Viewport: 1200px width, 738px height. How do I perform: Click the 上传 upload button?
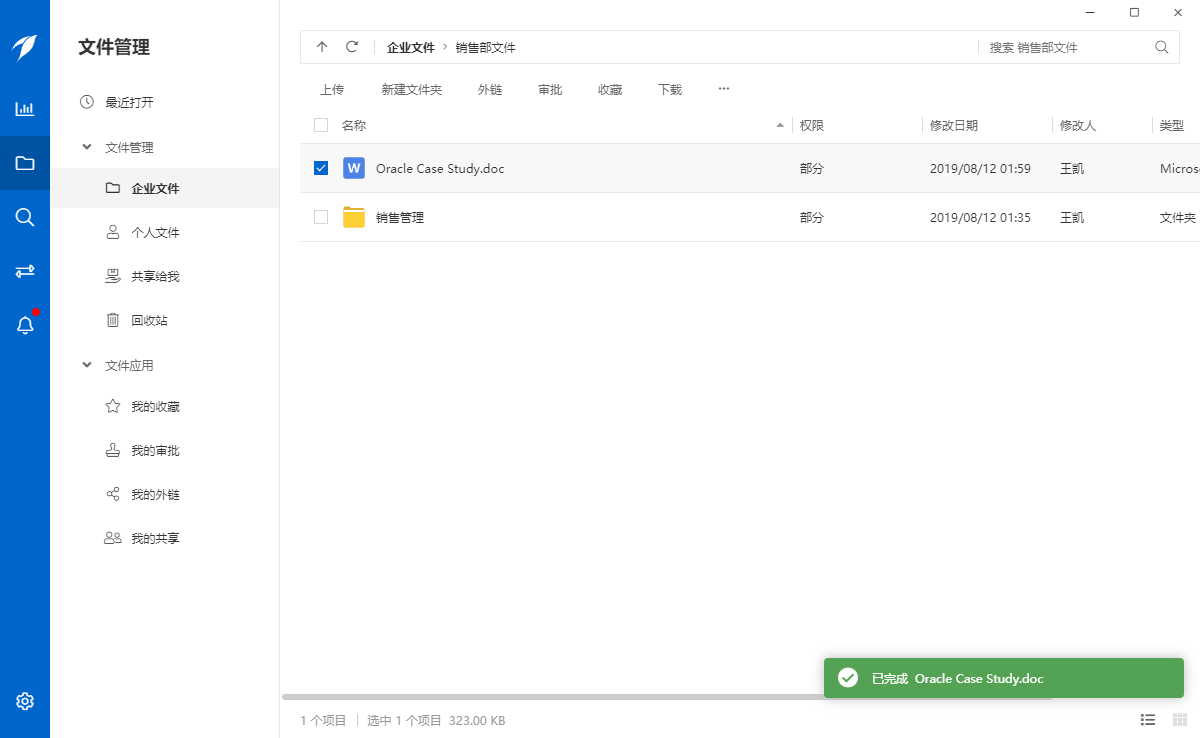332,89
